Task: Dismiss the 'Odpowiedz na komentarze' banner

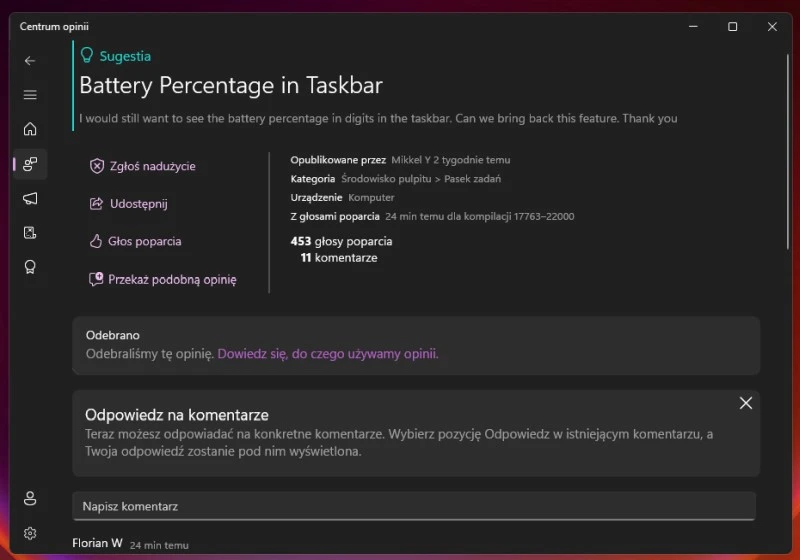Action: pos(746,403)
